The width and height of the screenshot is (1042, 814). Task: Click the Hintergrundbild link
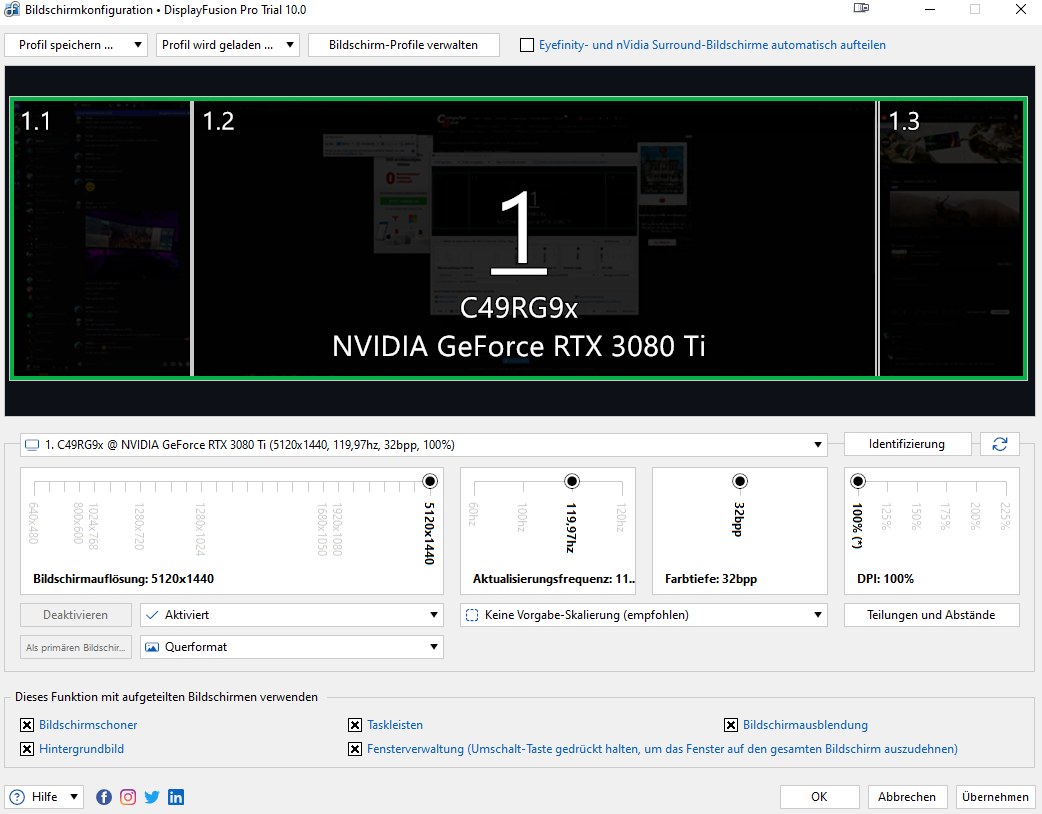(x=81, y=749)
